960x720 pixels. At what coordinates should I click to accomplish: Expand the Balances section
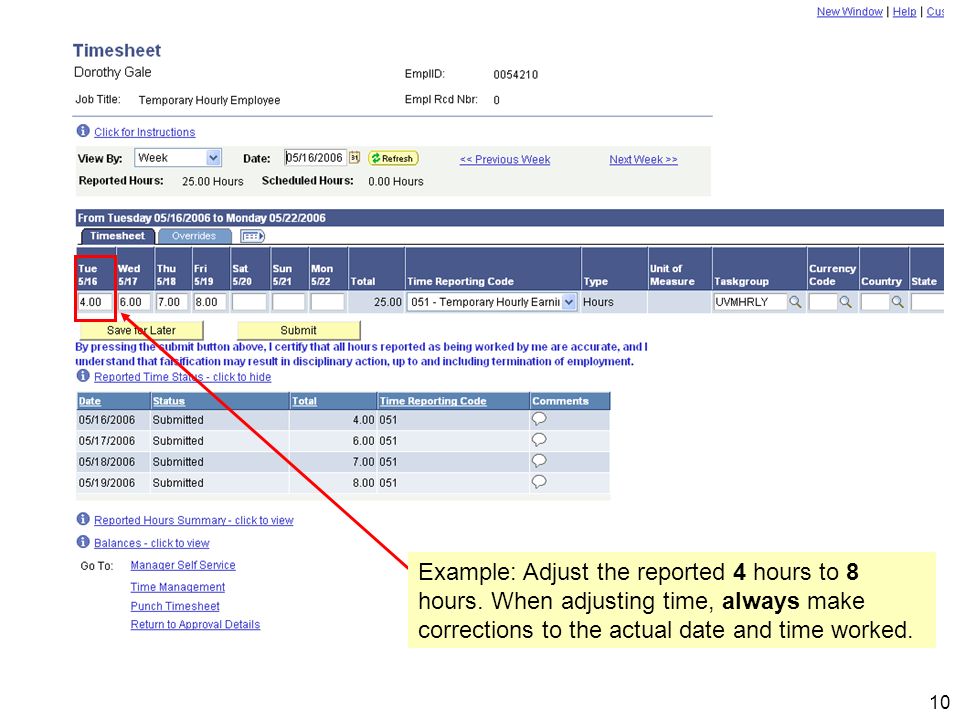pos(151,543)
